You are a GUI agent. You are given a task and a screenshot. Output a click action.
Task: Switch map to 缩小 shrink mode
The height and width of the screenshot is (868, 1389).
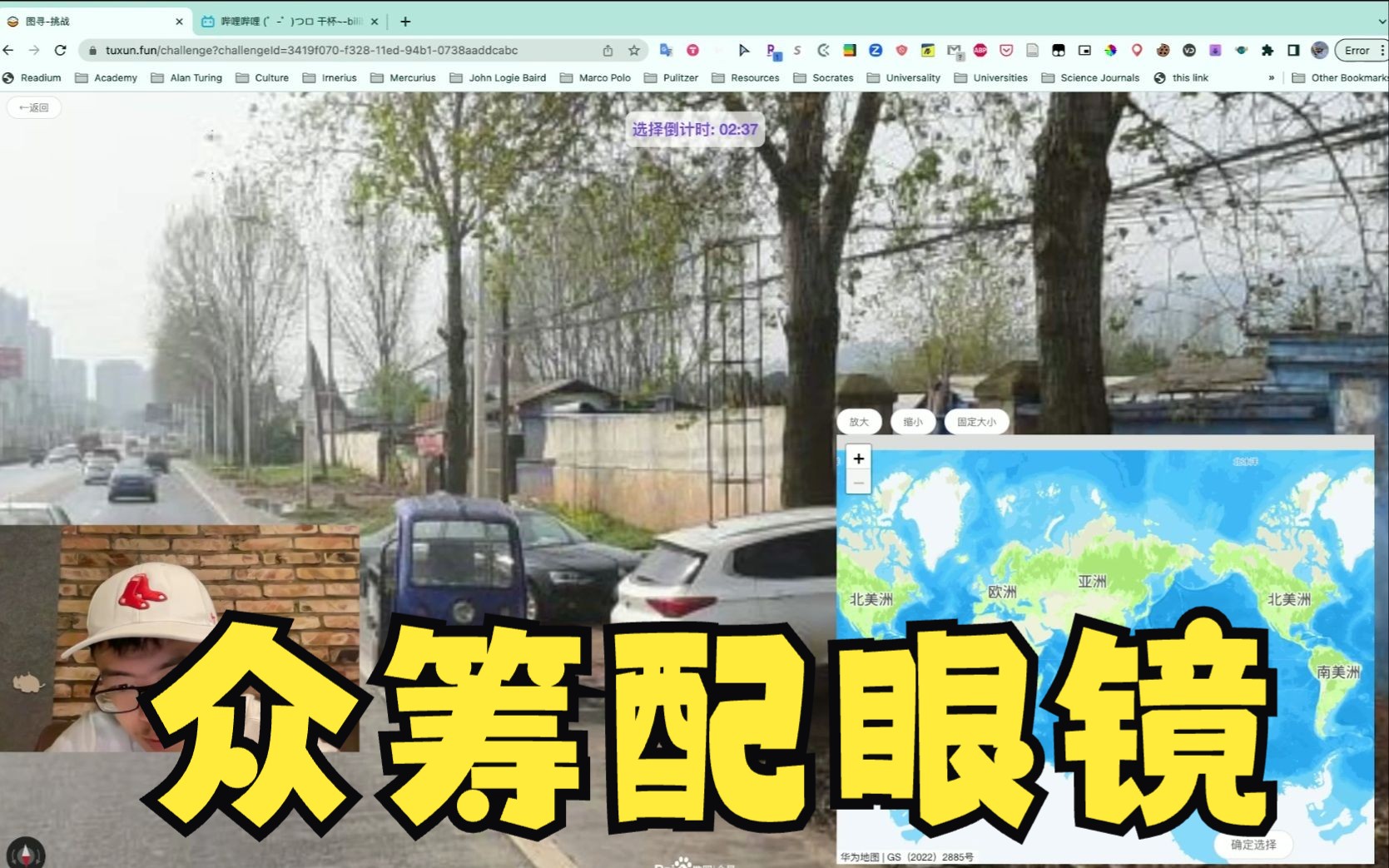914,422
